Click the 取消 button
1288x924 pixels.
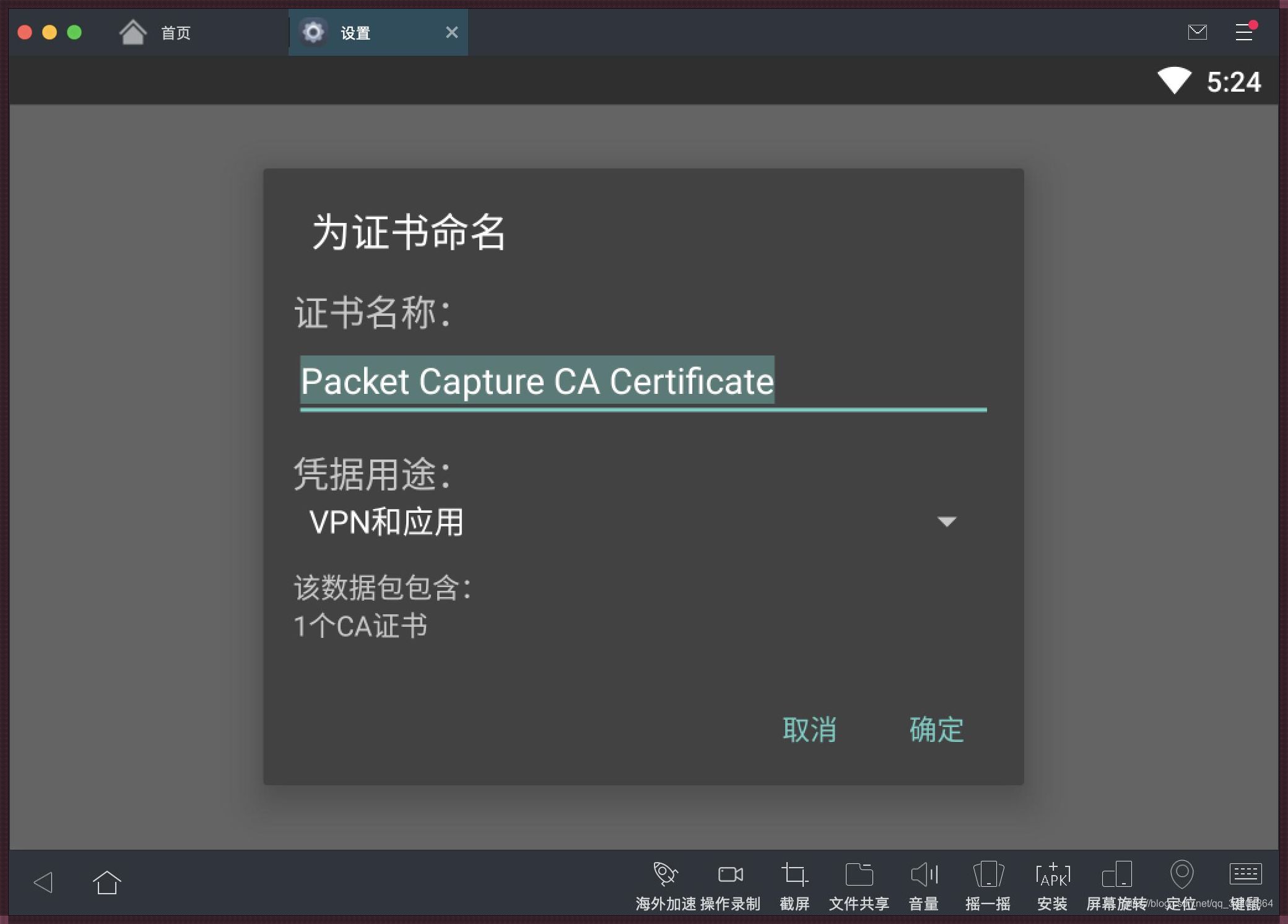pos(809,730)
